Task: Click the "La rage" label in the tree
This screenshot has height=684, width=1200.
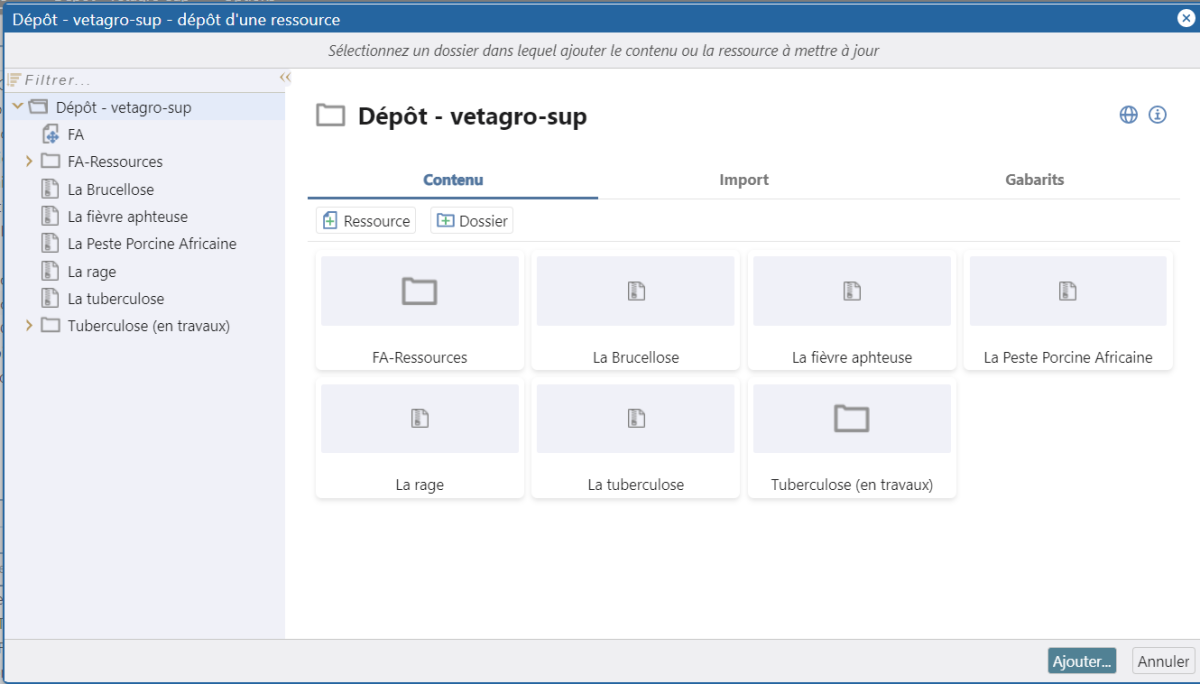Action: (92, 271)
